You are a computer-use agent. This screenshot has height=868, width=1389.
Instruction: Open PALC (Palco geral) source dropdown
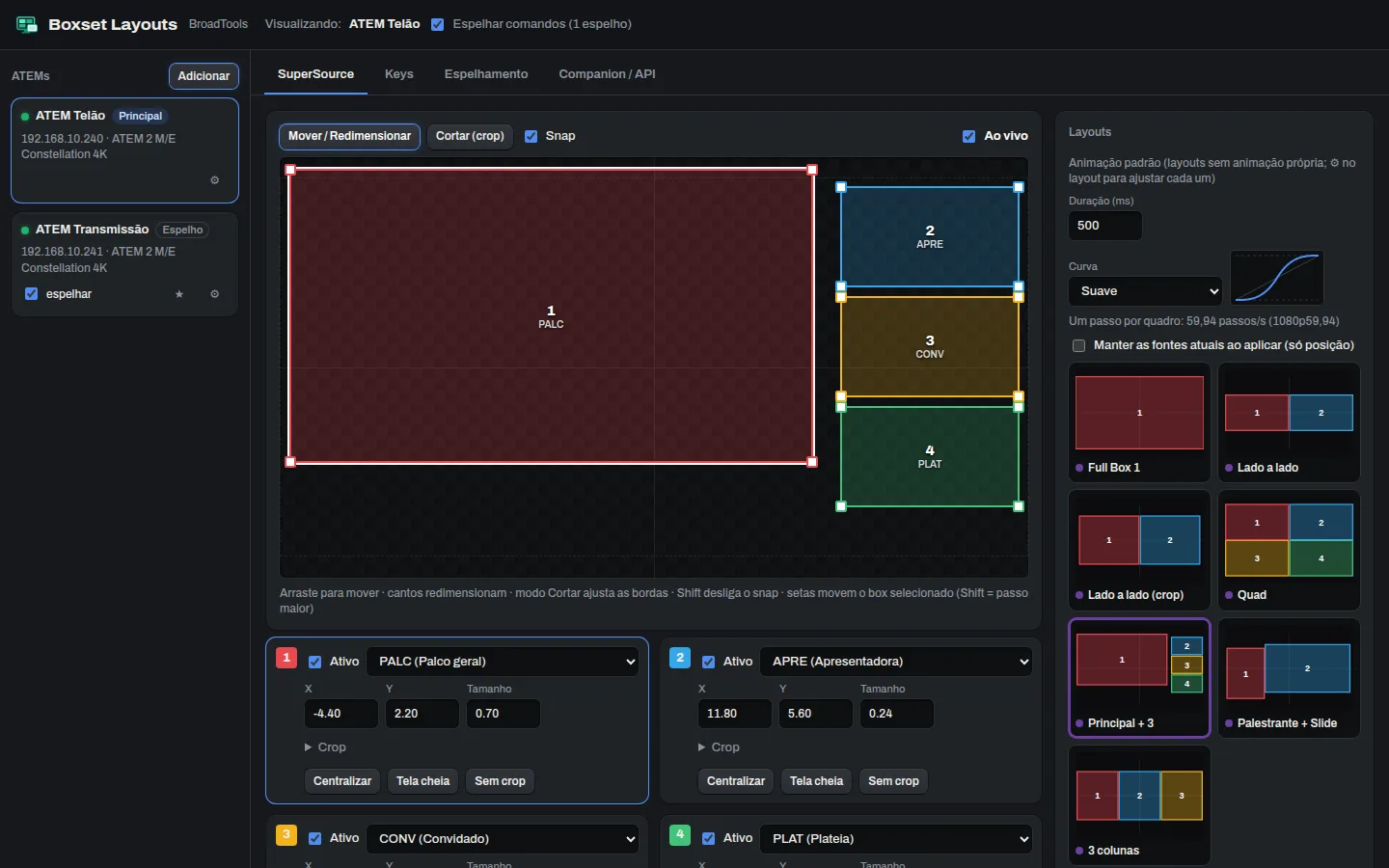(503, 662)
